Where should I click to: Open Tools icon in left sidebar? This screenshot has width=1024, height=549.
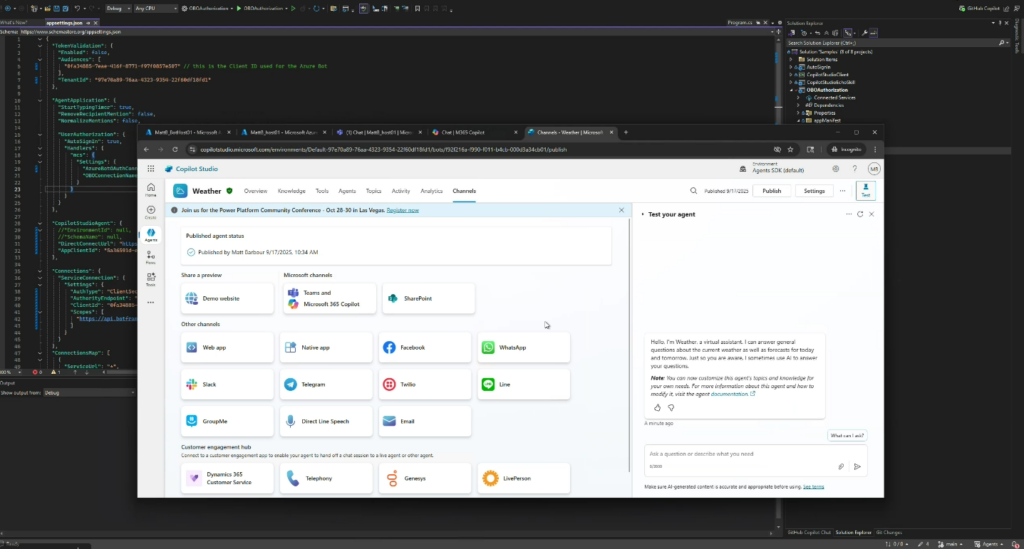[x=151, y=279]
